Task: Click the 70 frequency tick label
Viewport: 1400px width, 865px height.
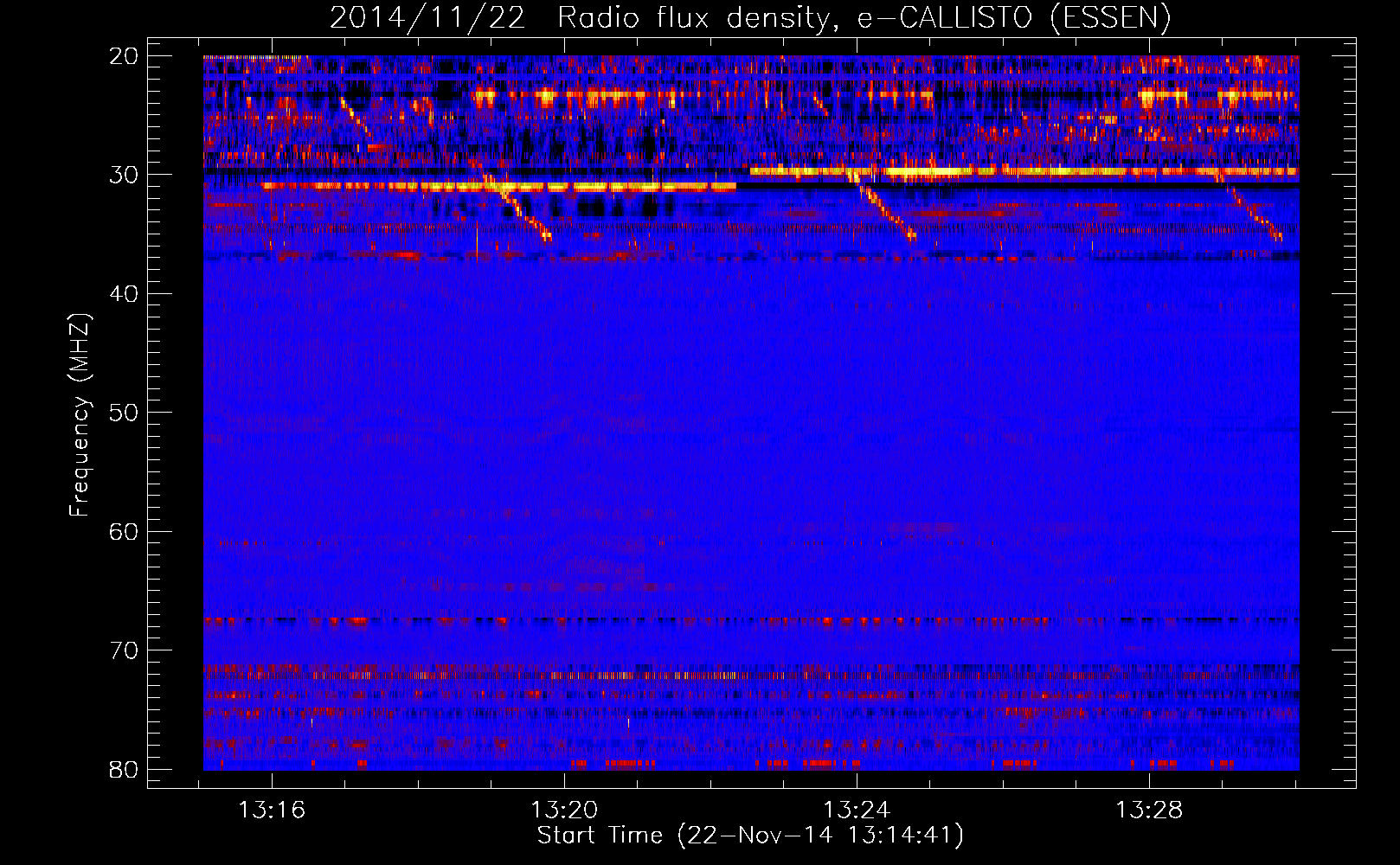Action: pos(124,650)
